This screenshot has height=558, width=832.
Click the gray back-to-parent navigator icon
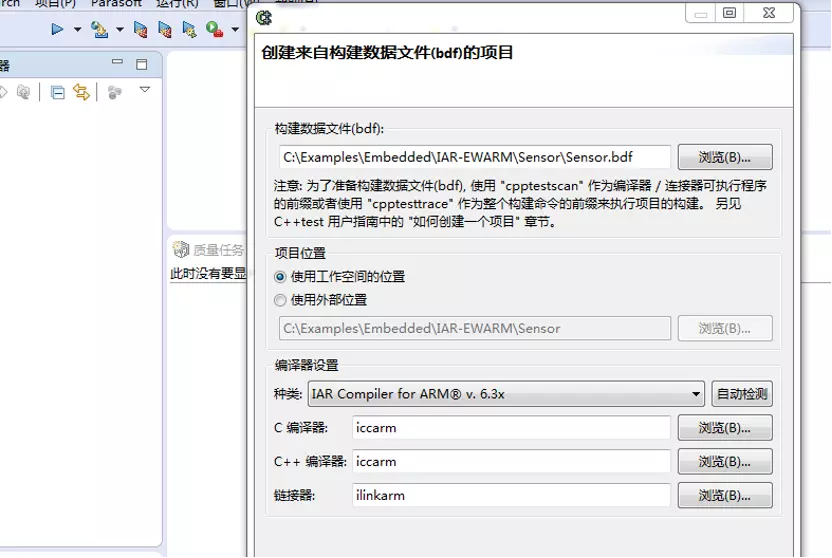click(x=23, y=92)
